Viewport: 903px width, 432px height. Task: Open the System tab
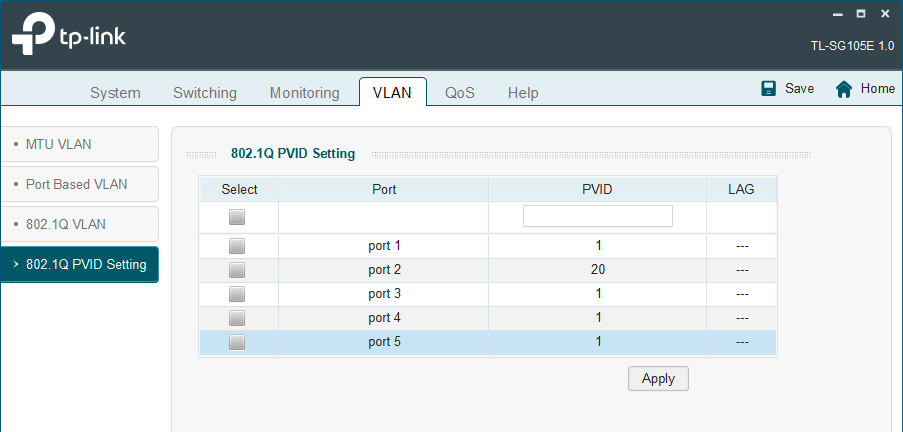pos(115,93)
